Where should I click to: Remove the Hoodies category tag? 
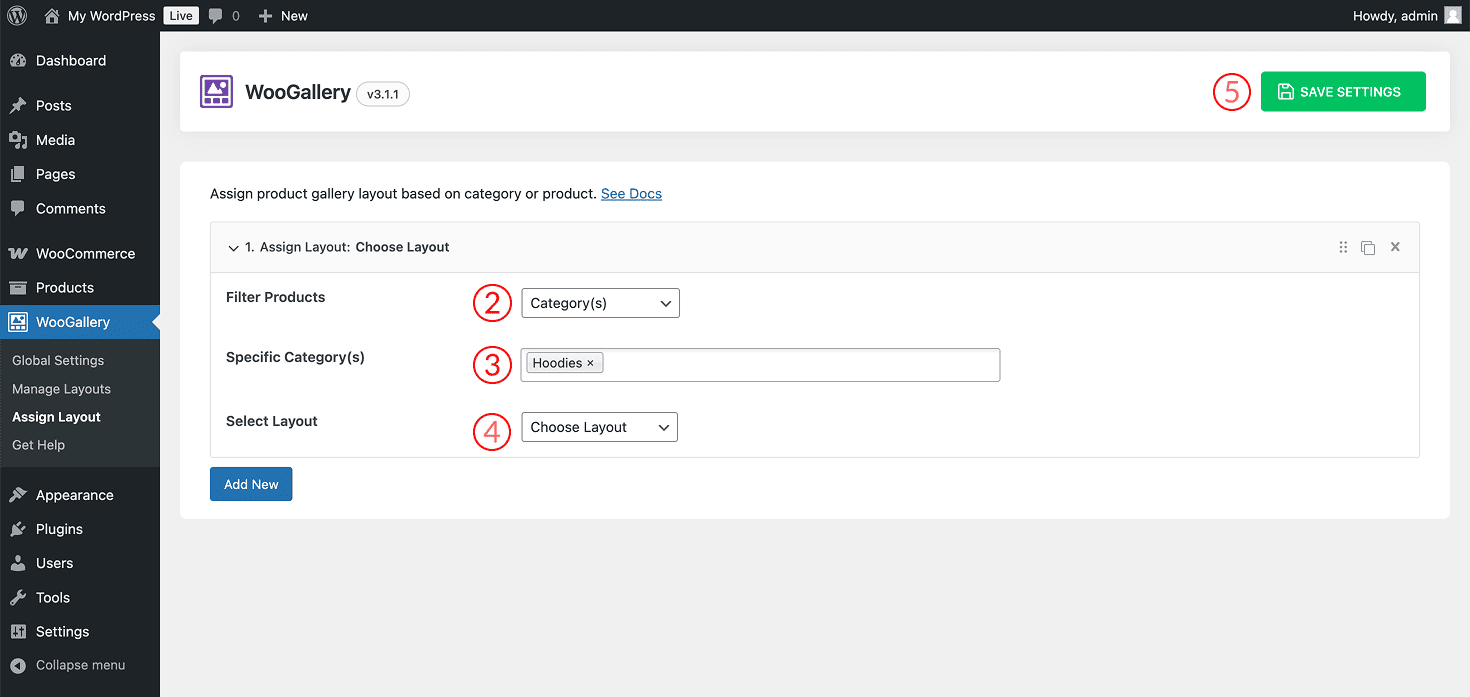590,363
